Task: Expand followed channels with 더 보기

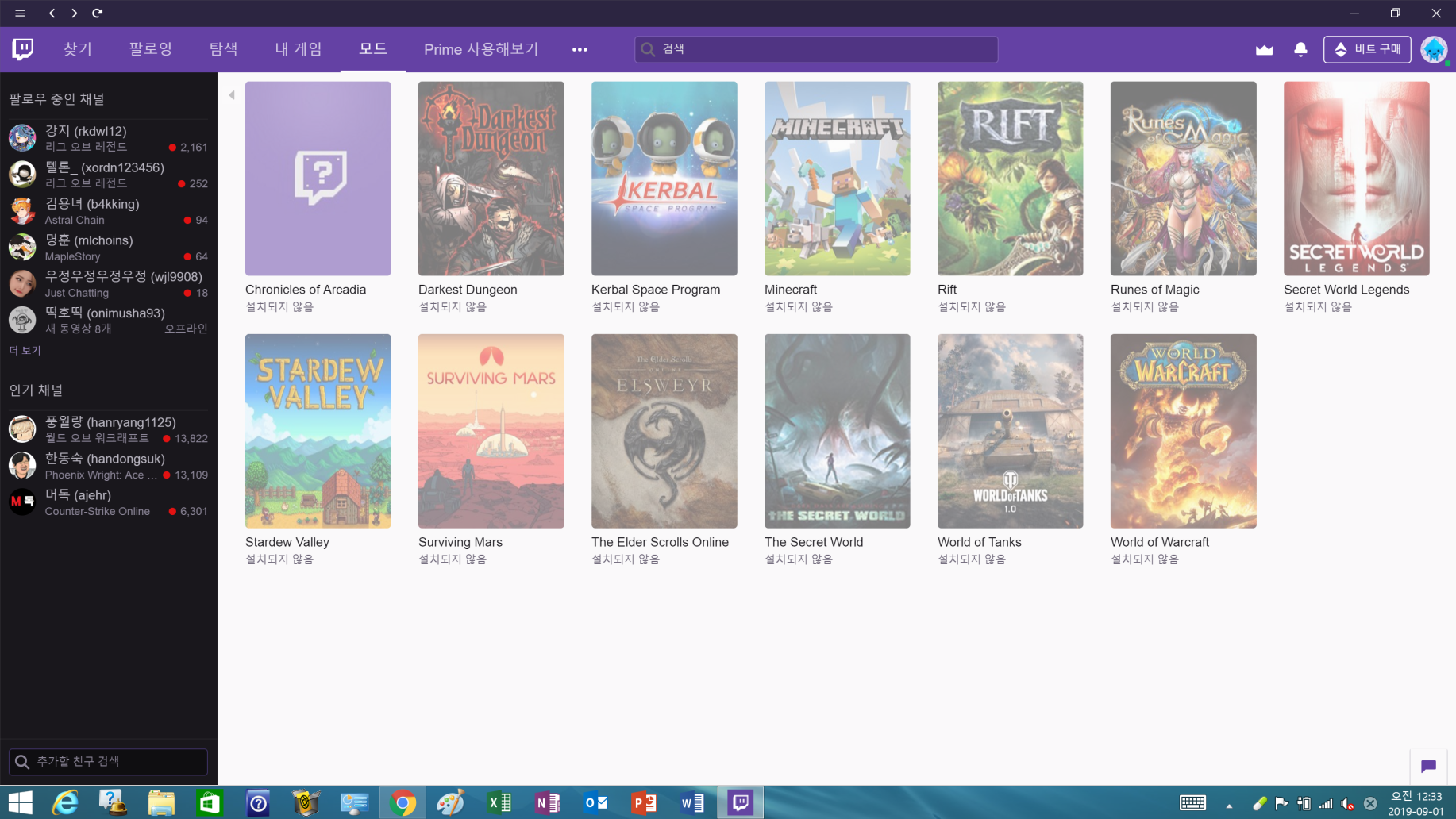Action: coord(25,350)
